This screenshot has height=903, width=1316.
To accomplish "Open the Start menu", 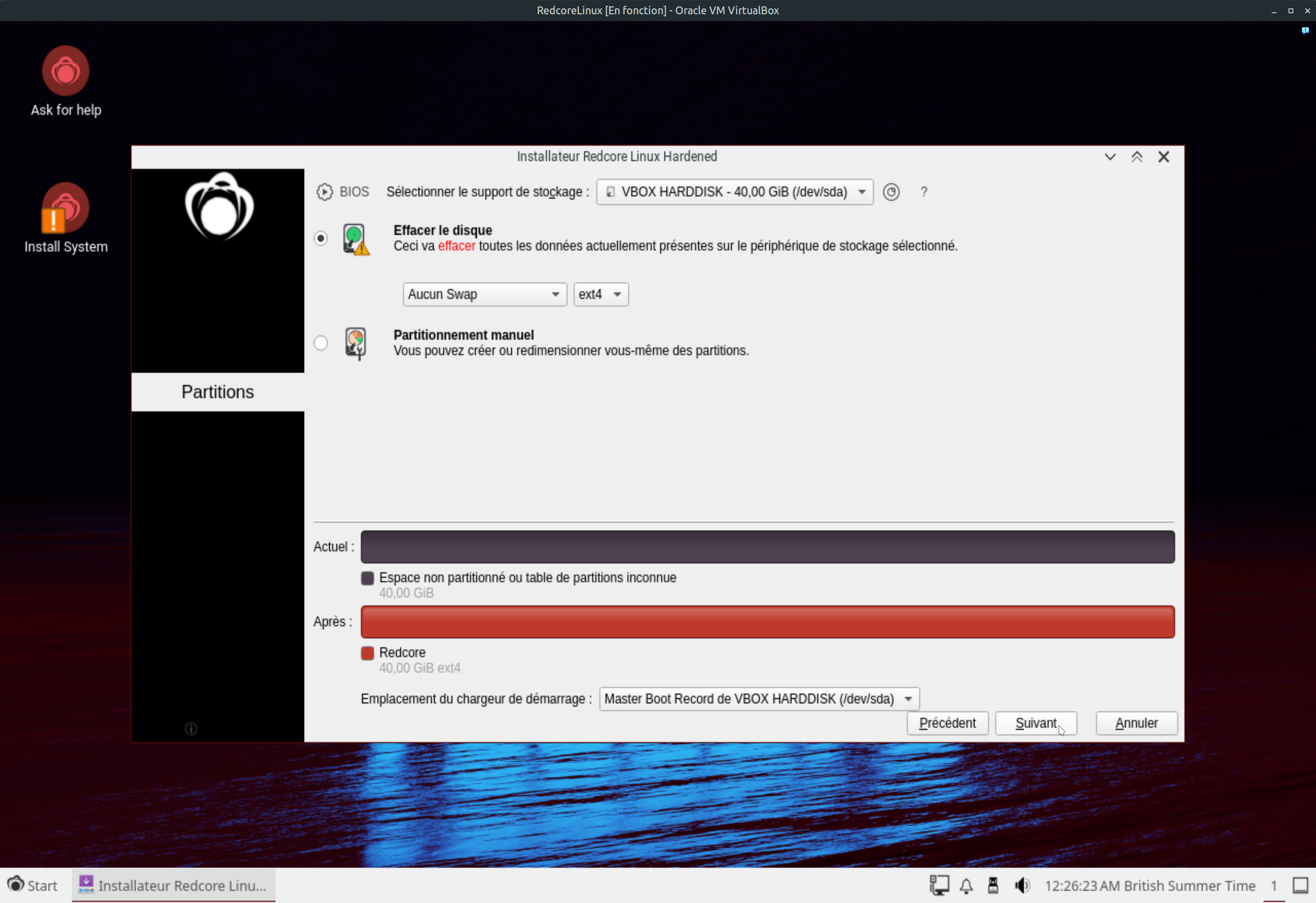I will (x=32, y=885).
